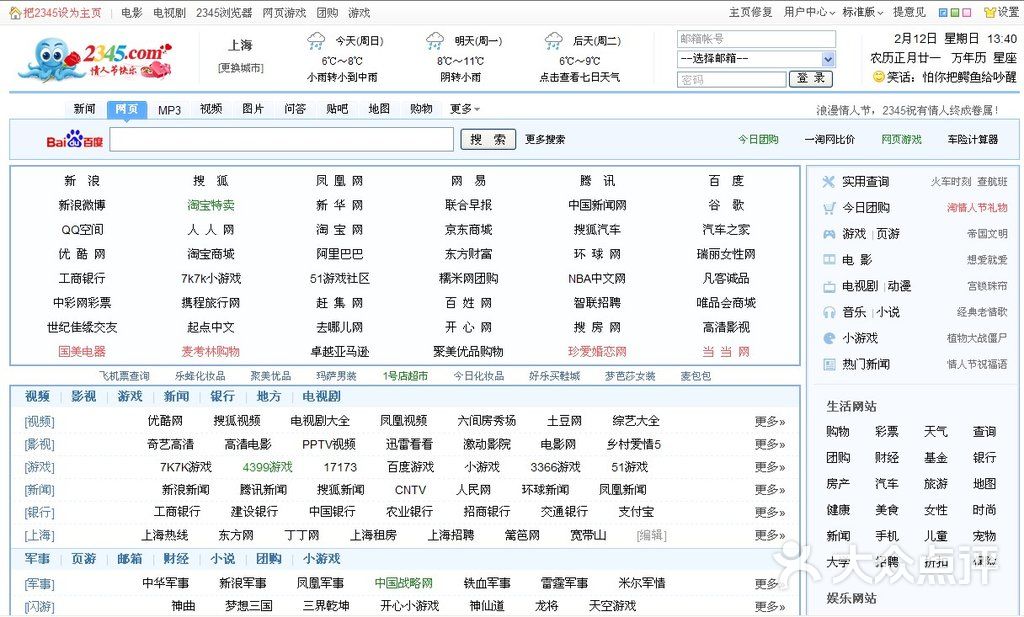Click the 实用查询 wrench icon
The image size is (1024, 617).
[x=829, y=182]
